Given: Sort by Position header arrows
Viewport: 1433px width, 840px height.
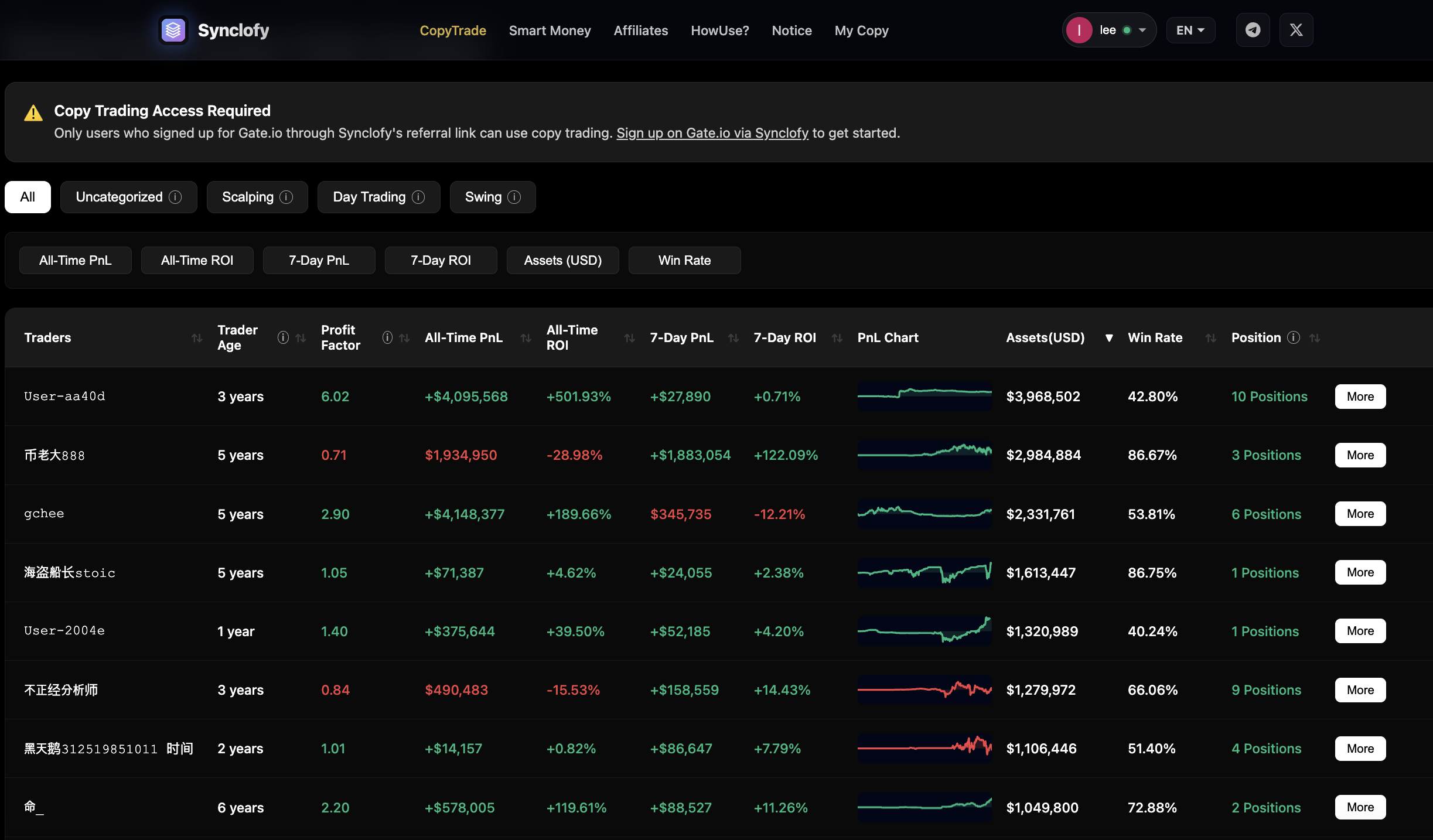Looking at the screenshot, I should point(1315,338).
